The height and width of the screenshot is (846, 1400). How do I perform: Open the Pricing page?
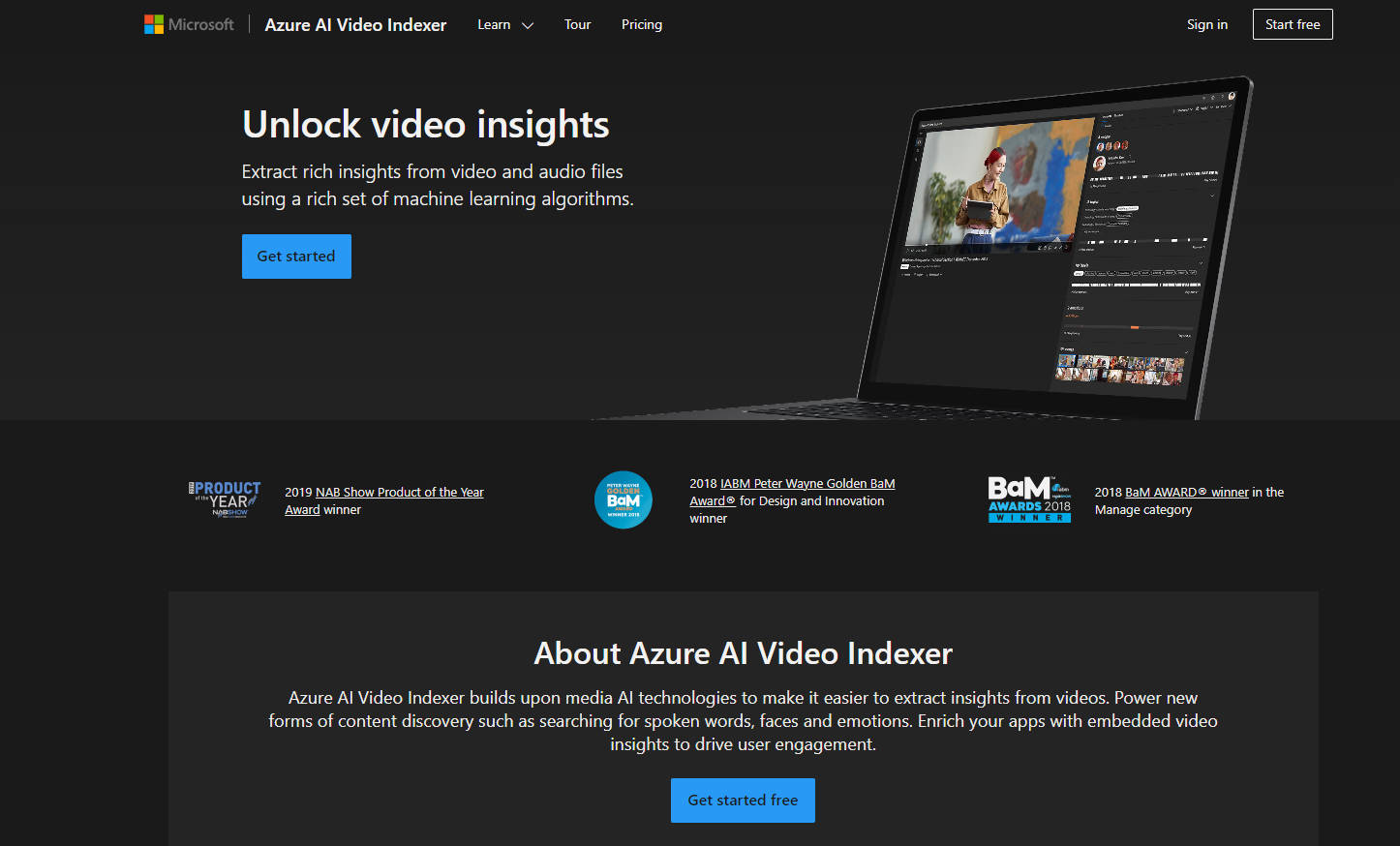(641, 24)
